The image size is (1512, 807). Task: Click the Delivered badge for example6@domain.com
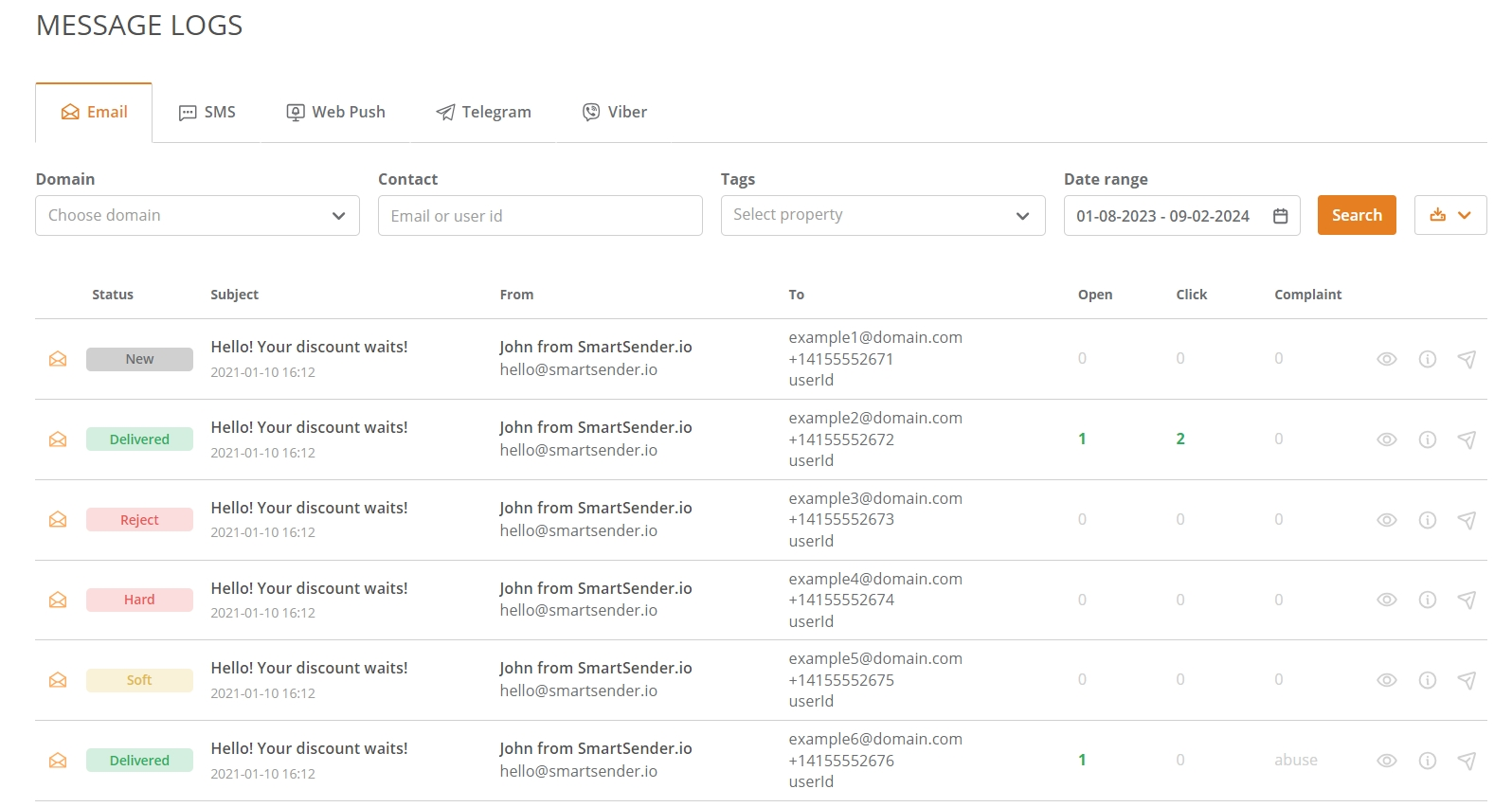[x=139, y=761]
